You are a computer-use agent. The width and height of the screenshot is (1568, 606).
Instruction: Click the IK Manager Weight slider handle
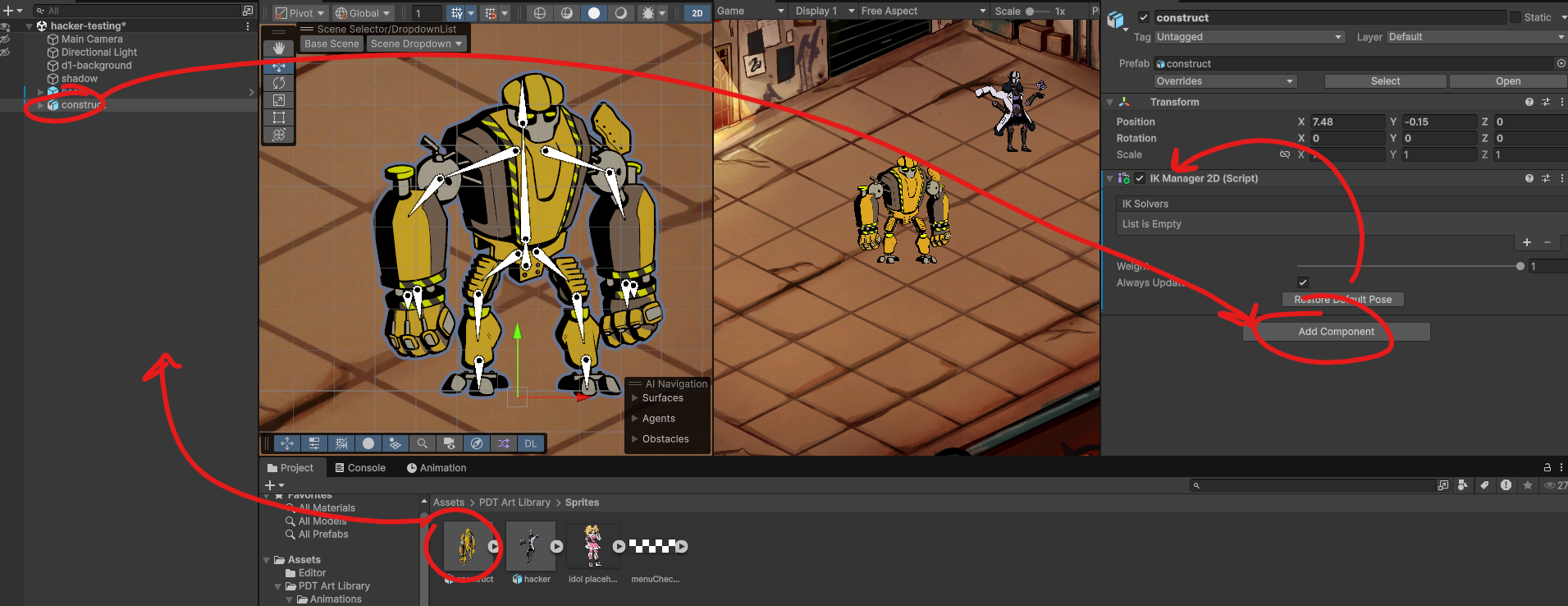coord(1520,266)
